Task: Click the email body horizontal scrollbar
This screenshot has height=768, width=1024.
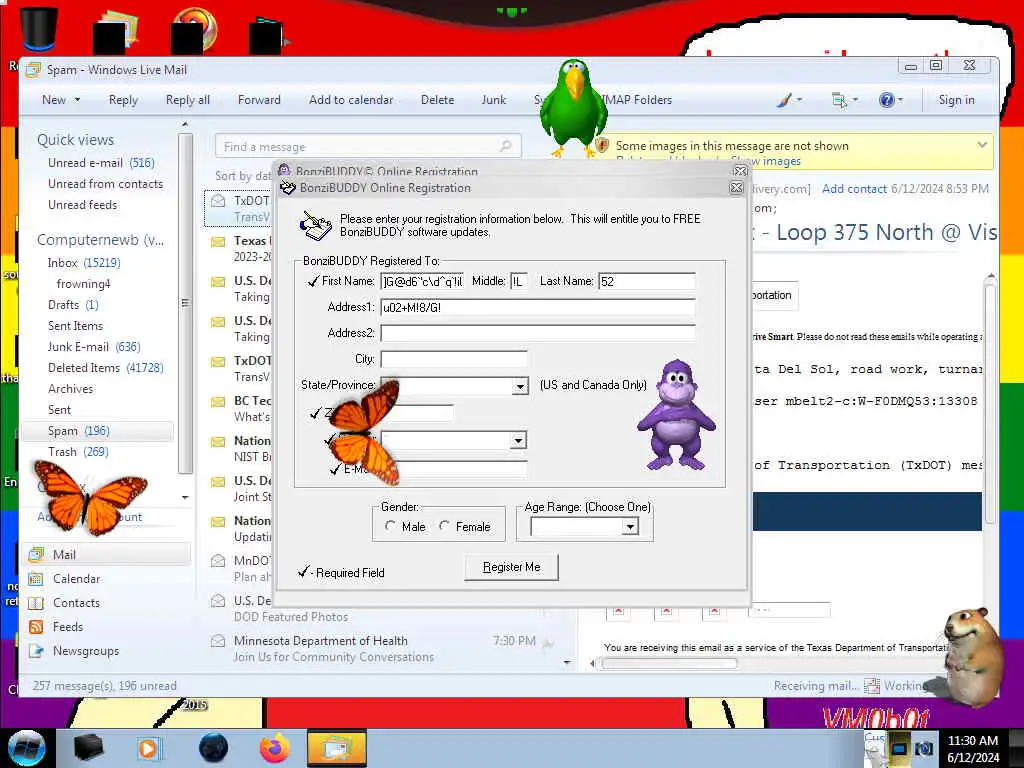Action: pyautogui.click(x=669, y=664)
